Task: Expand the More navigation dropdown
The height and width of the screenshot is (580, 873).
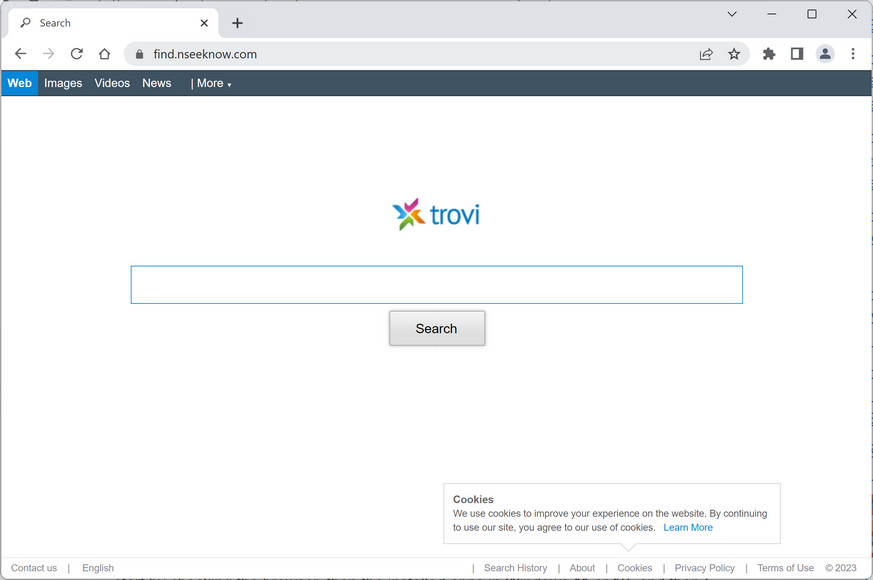Action: click(211, 84)
